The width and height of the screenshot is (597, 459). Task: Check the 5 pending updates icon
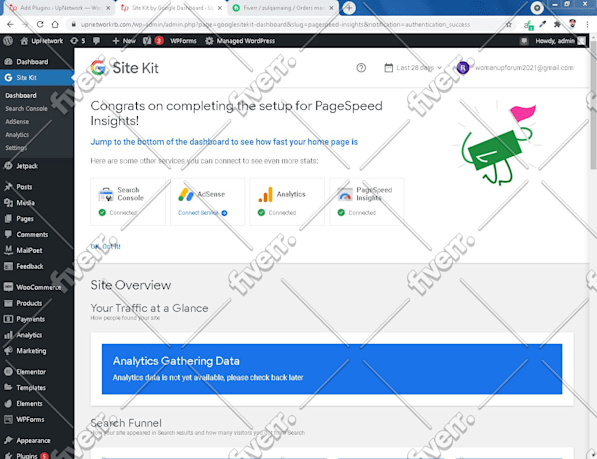click(x=78, y=41)
